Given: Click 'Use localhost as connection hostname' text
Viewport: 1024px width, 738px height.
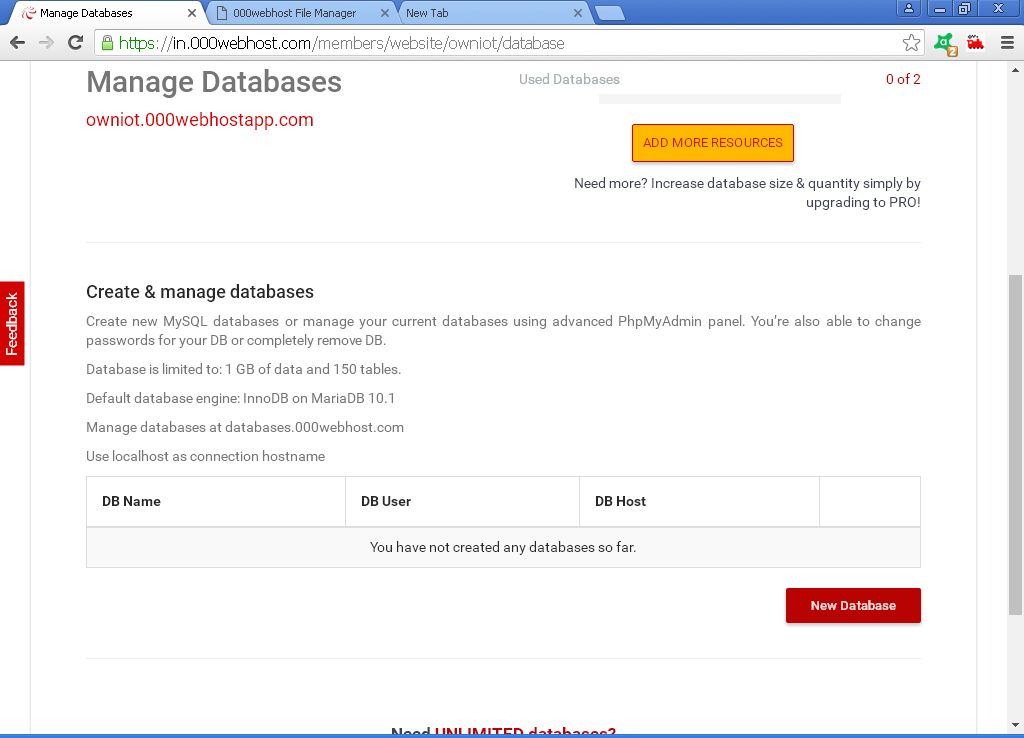Looking at the screenshot, I should pos(206,457).
